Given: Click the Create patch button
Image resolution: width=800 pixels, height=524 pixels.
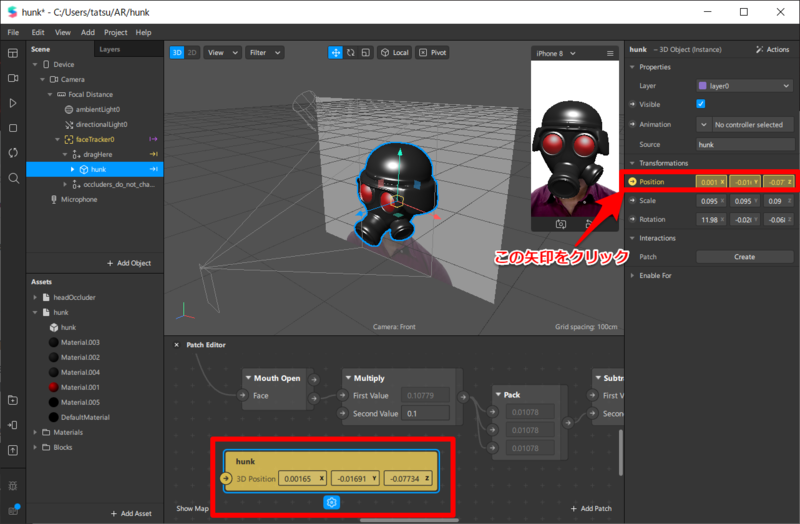Looking at the screenshot, I should pos(745,257).
